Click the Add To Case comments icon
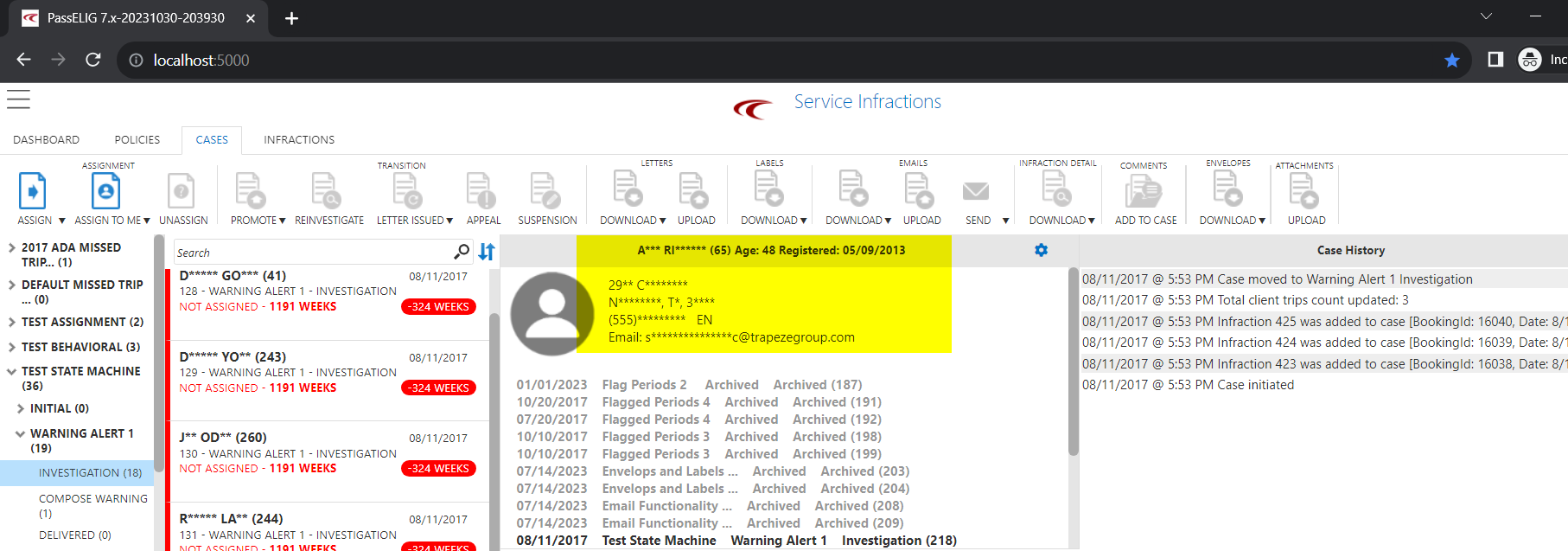The height and width of the screenshot is (551, 1568). (1144, 191)
